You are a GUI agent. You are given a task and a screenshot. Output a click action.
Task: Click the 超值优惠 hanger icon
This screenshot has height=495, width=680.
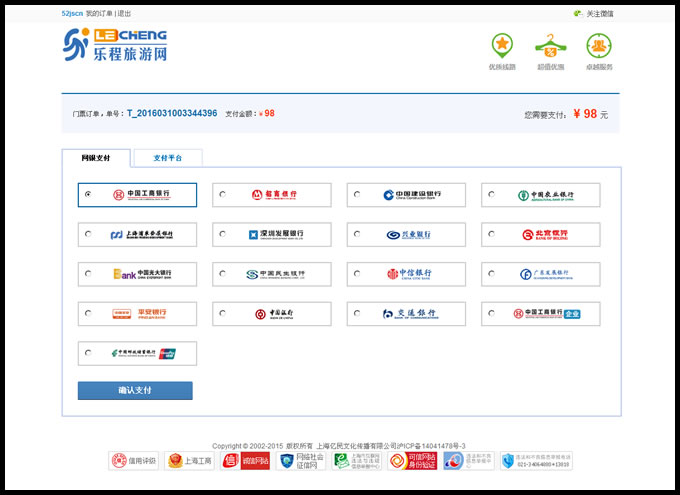tap(550, 45)
